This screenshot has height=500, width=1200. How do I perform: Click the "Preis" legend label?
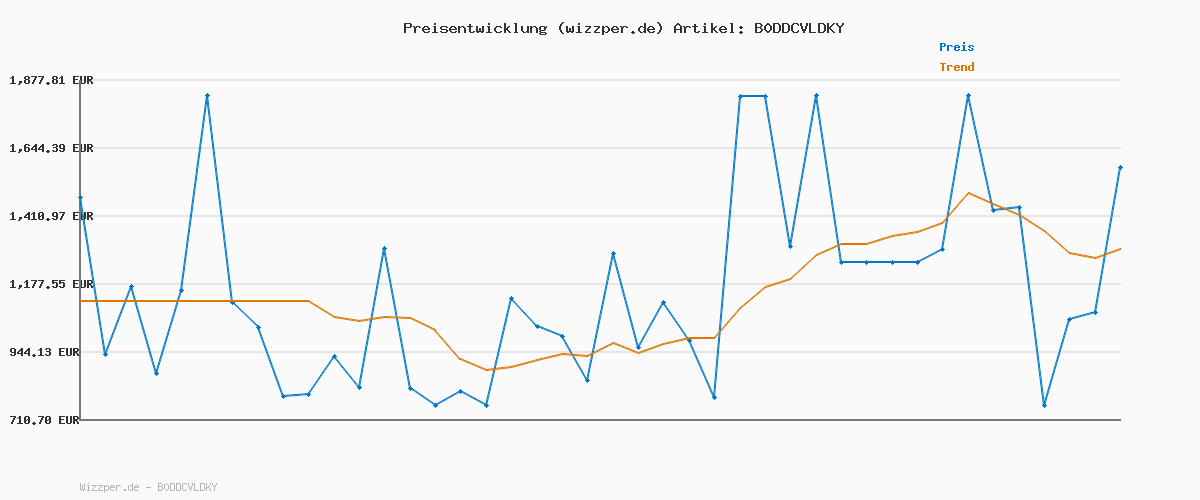pos(956,47)
